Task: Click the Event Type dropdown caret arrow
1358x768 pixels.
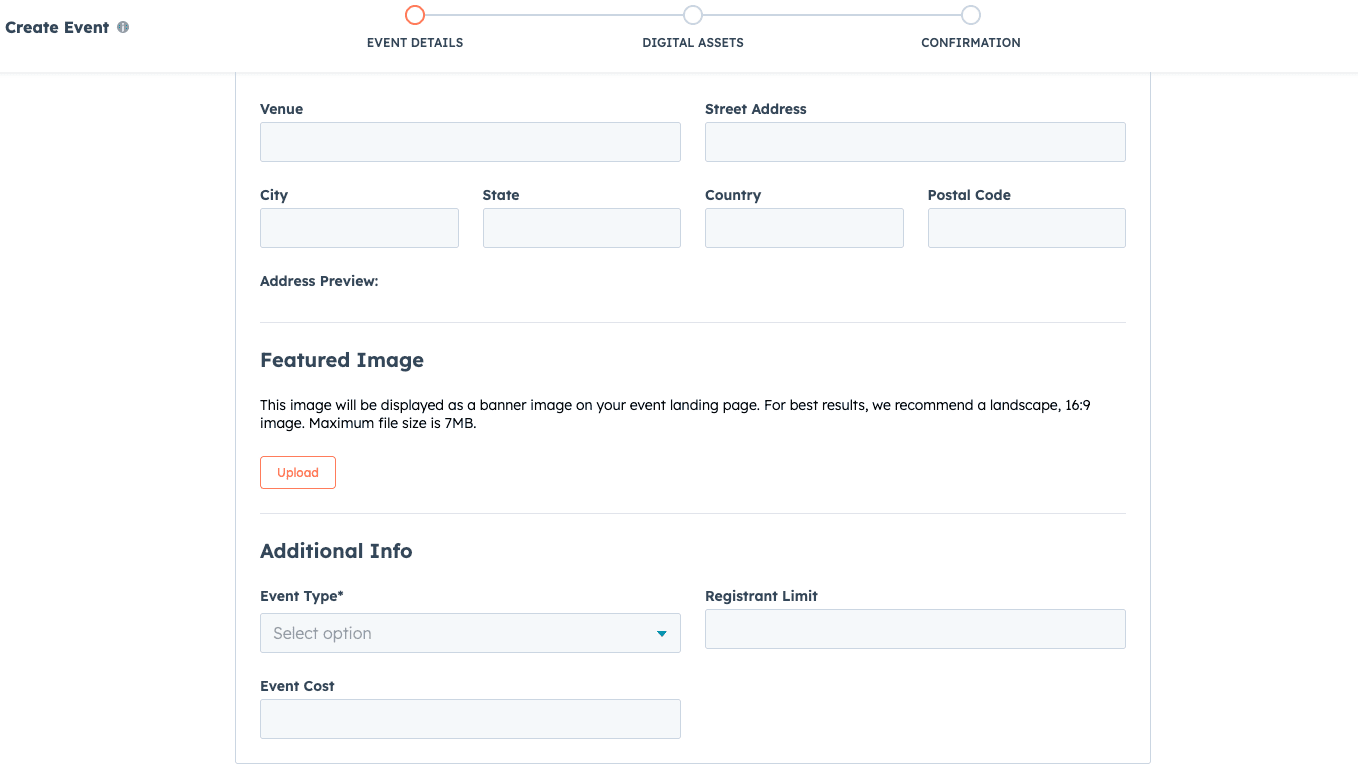Action: point(661,634)
